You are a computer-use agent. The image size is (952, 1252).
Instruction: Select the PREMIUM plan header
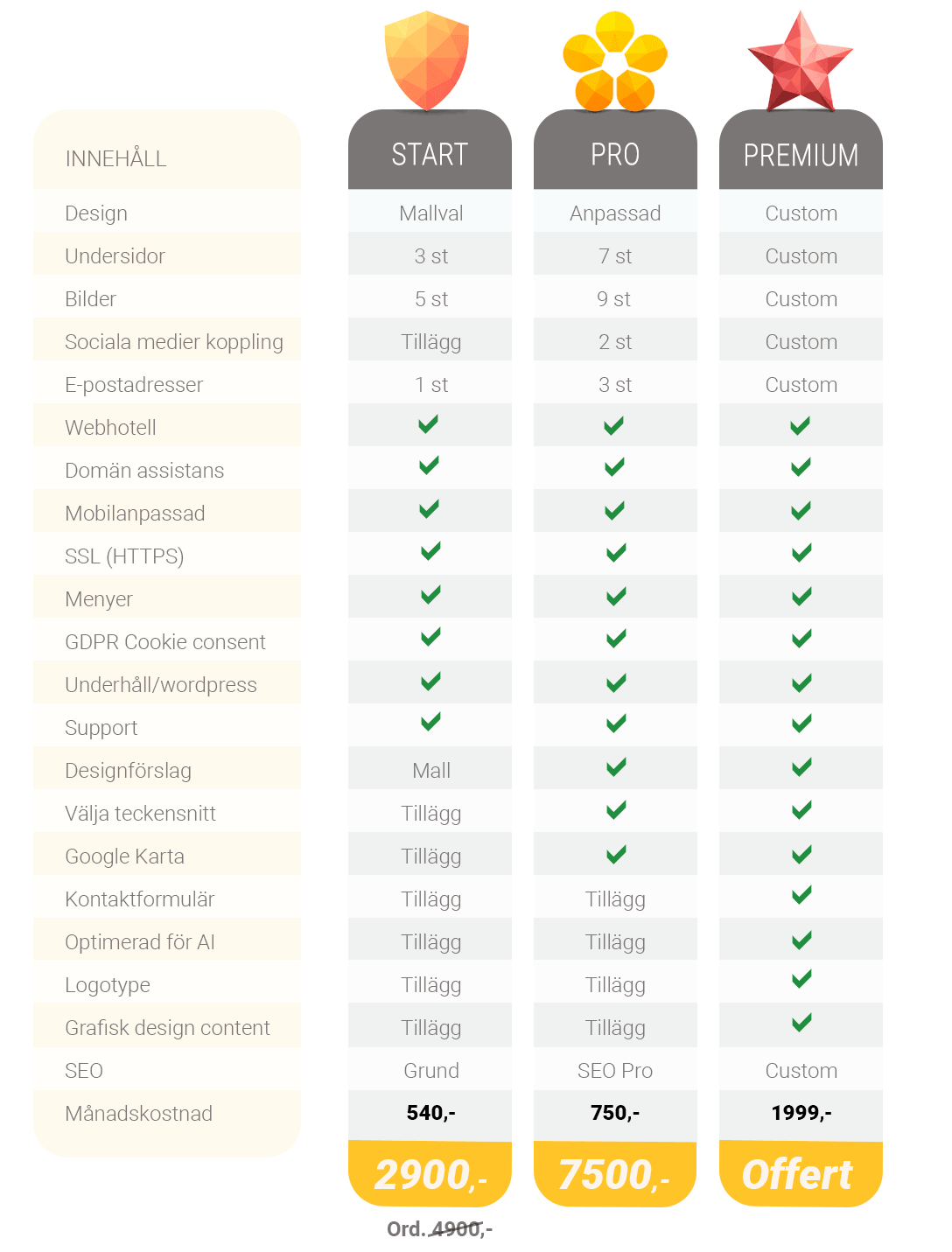(801, 150)
